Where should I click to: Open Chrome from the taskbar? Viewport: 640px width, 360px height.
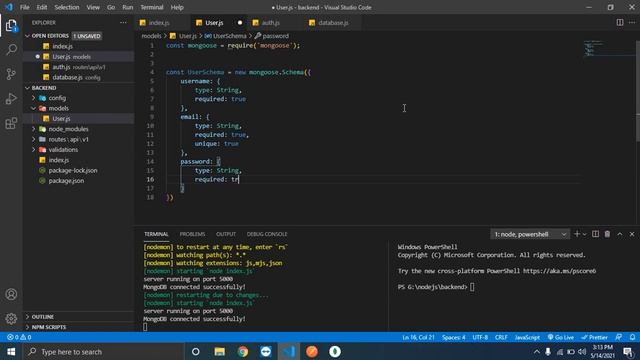click(x=243, y=351)
